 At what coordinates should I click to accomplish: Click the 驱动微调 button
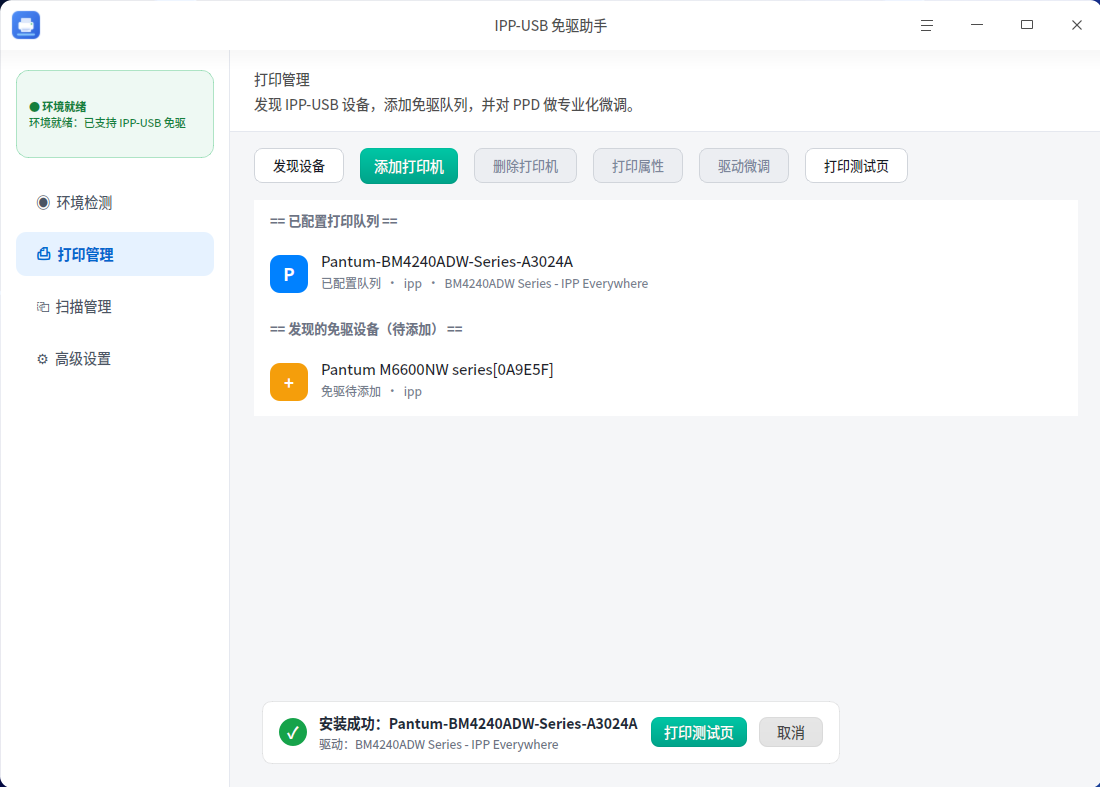coord(744,166)
